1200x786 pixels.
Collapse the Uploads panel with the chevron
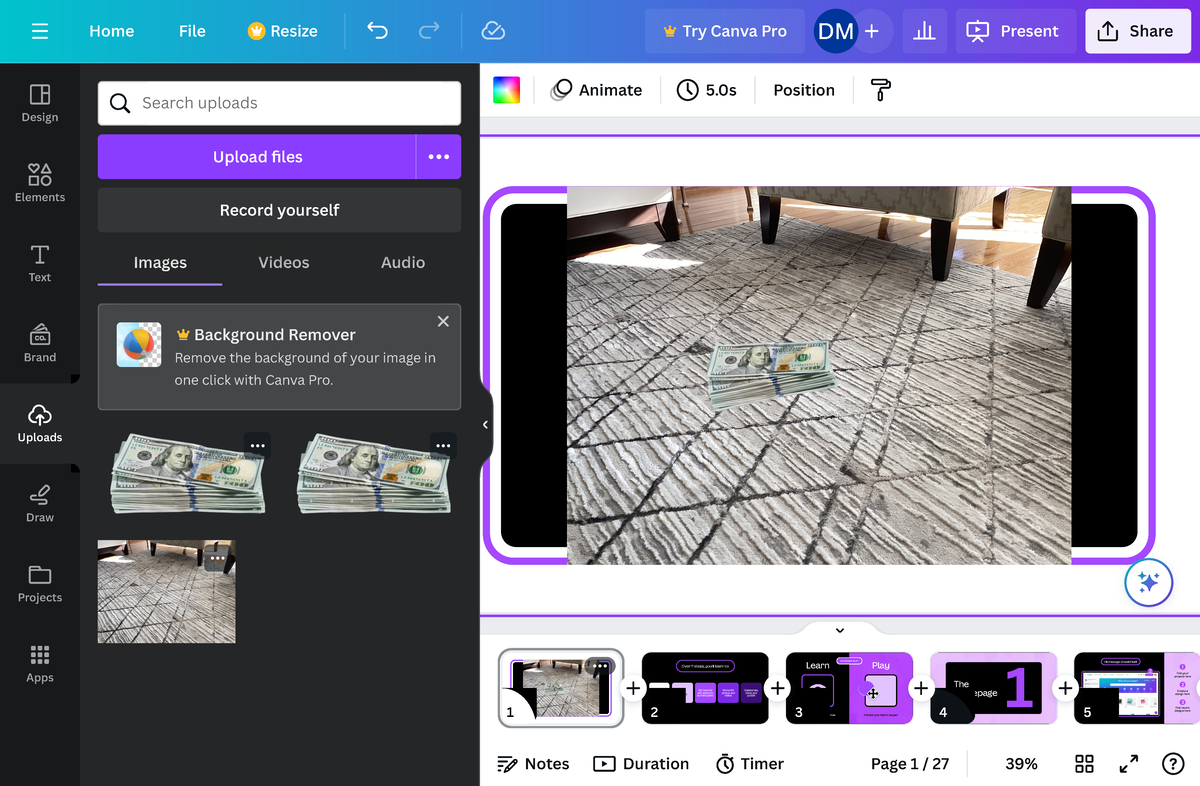click(x=485, y=424)
